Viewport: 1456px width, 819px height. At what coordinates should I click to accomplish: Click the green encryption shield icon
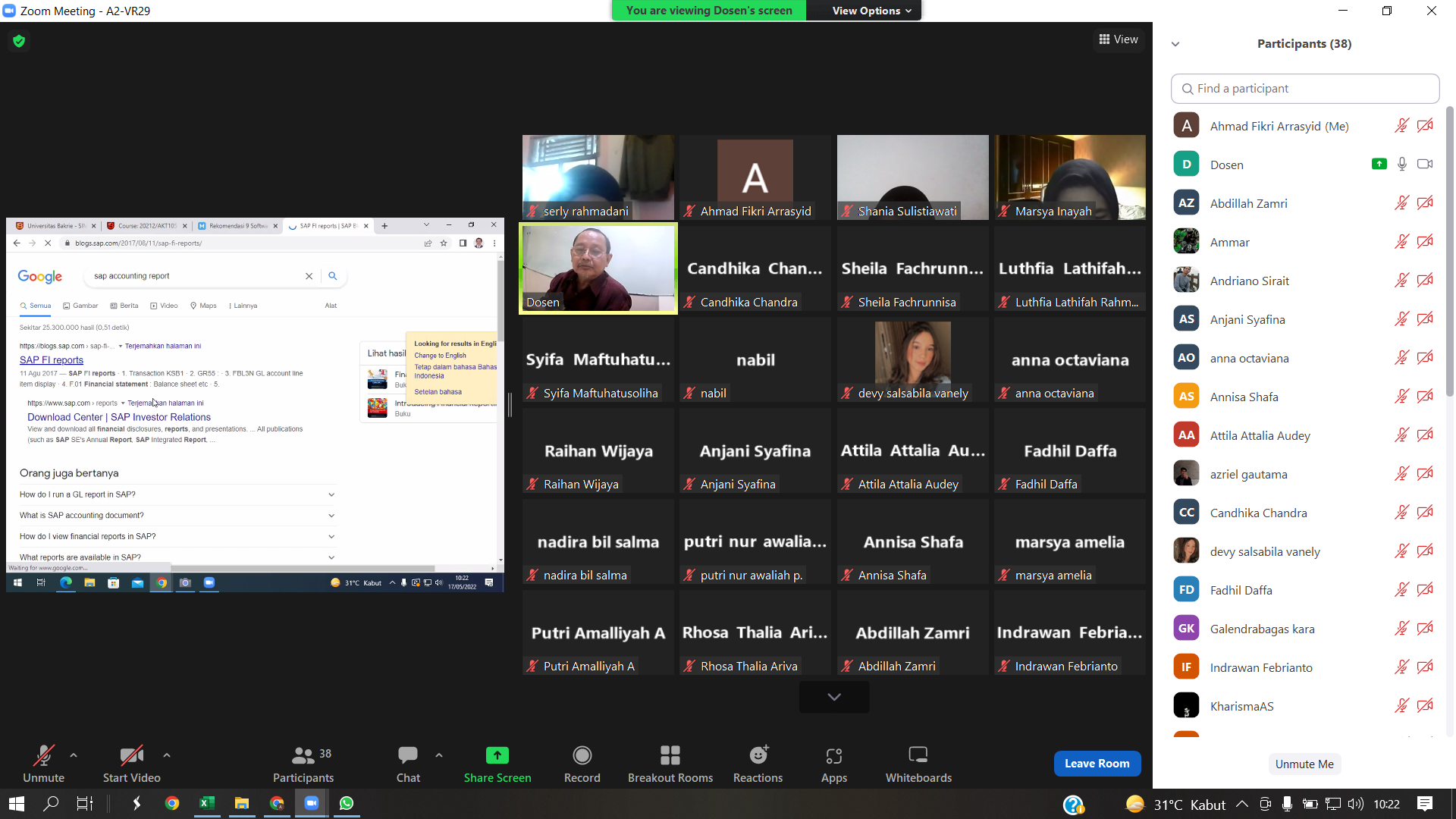[x=19, y=41]
